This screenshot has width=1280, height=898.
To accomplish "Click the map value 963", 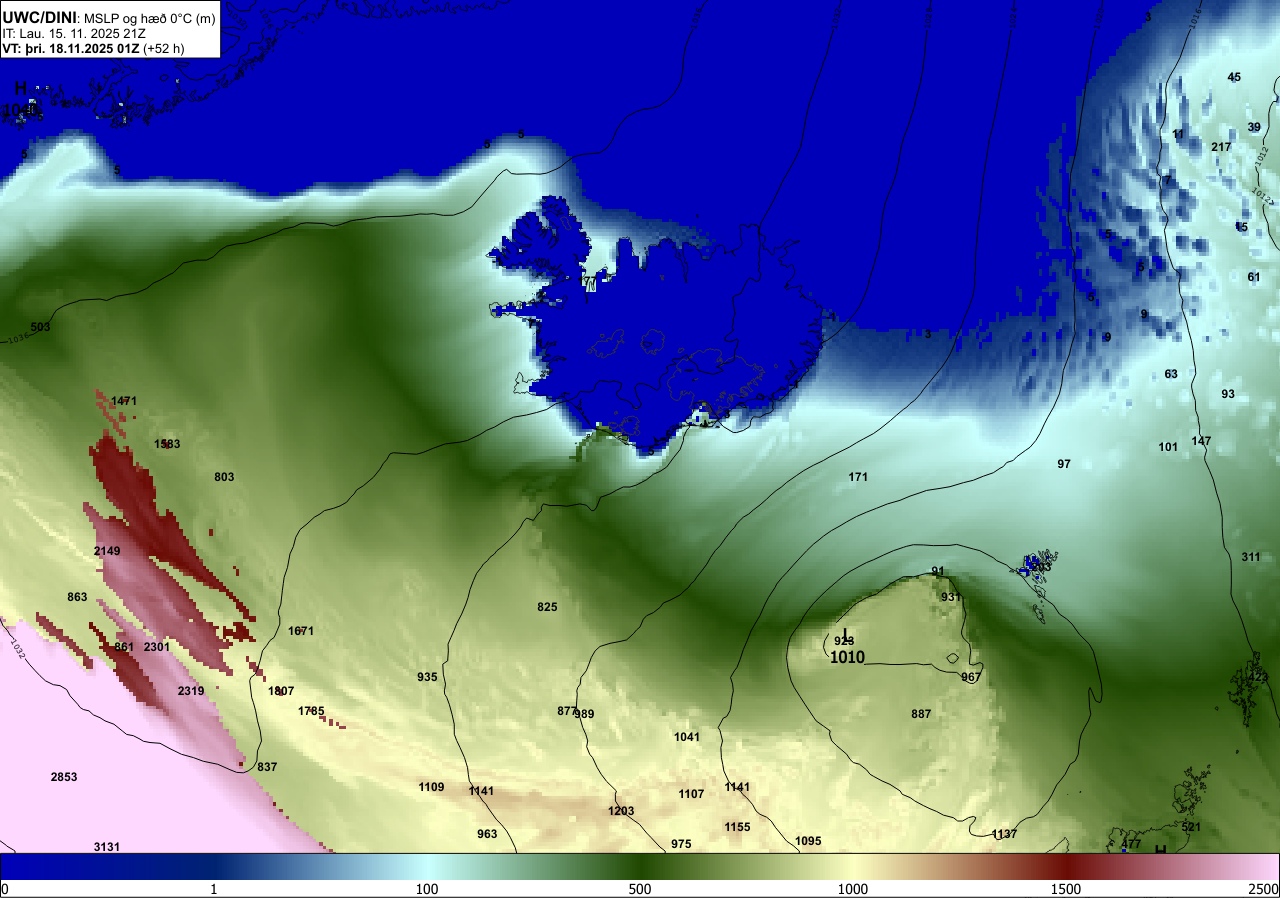I will pyautogui.click(x=487, y=834).
